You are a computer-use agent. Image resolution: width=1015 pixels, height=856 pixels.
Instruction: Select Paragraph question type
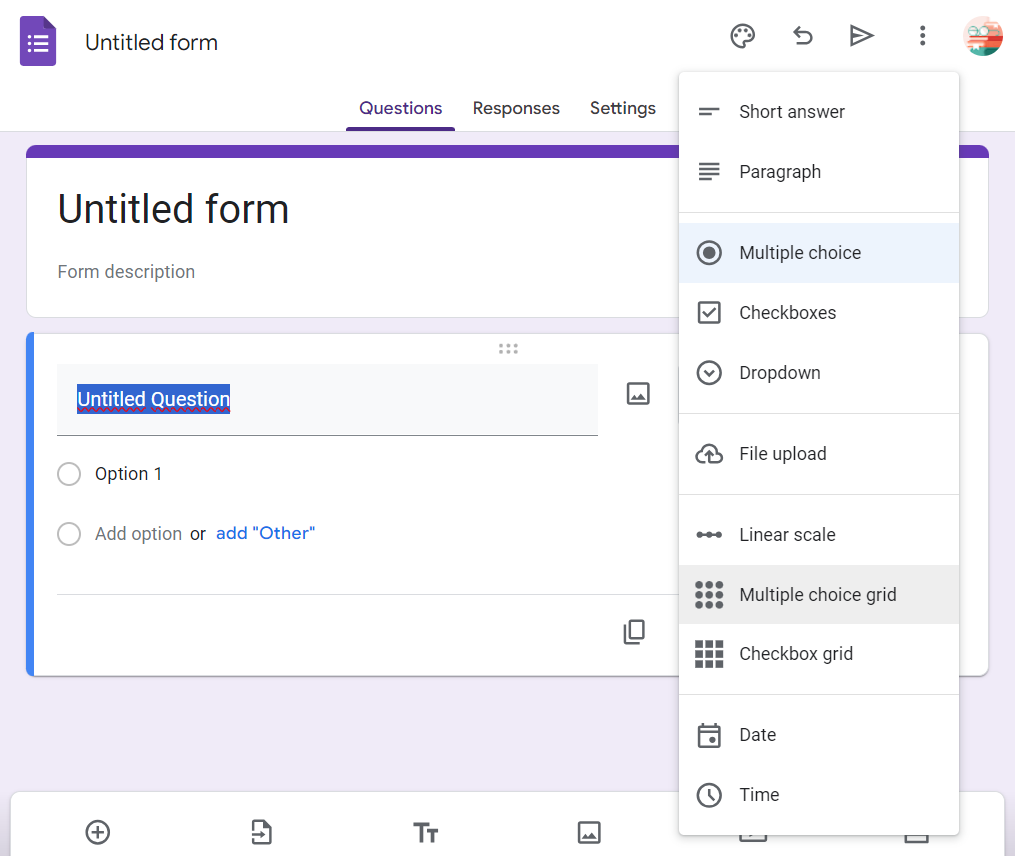click(x=819, y=172)
